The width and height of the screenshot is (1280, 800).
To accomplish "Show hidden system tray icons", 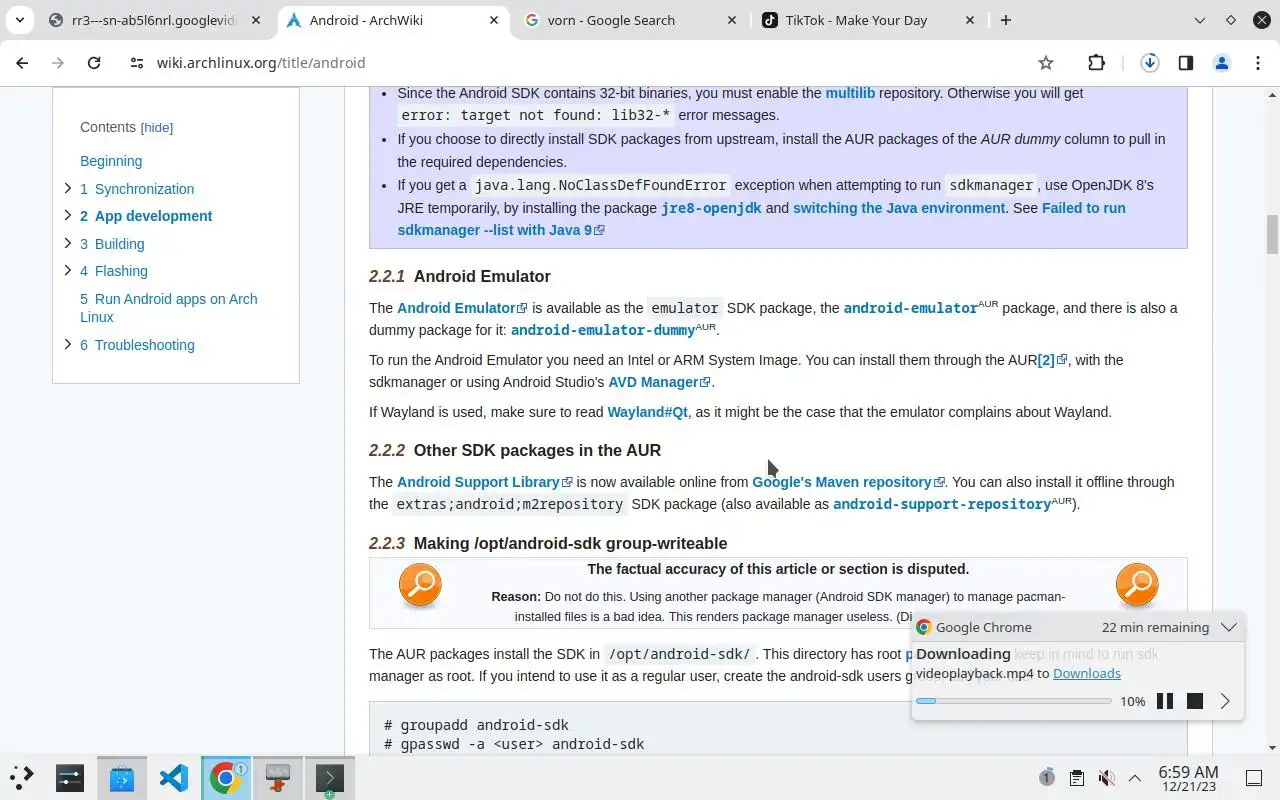I will [x=1135, y=778].
